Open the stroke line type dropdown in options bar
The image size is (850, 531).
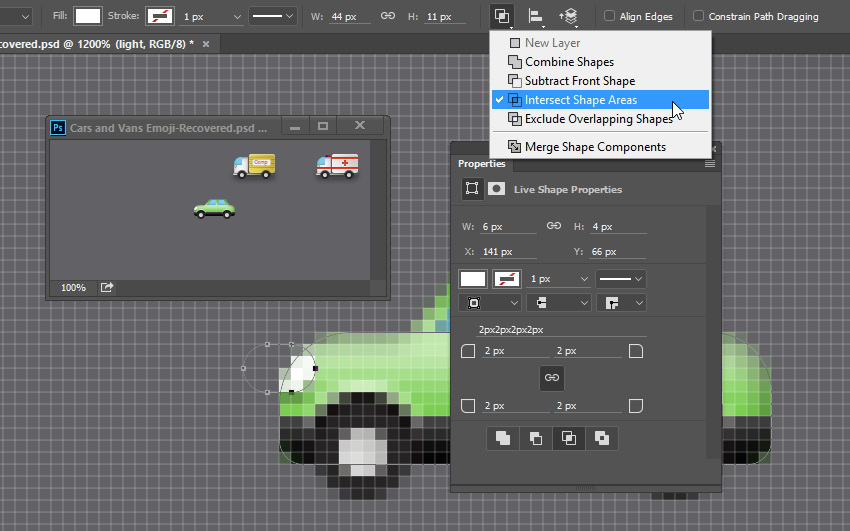[273, 16]
